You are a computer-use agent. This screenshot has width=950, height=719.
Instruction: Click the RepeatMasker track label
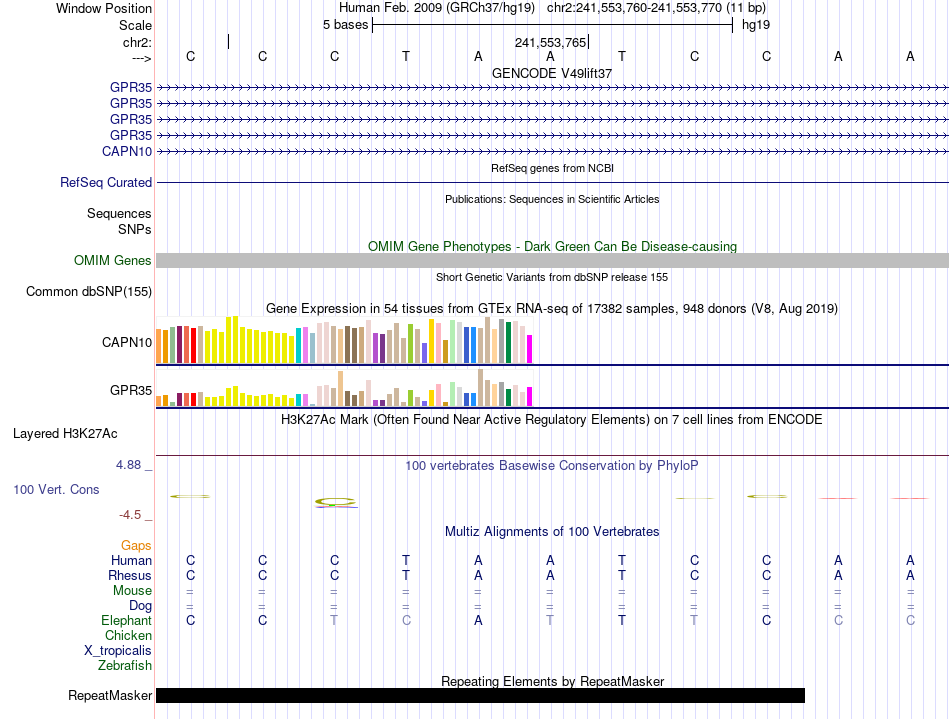pyautogui.click(x=110, y=695)
